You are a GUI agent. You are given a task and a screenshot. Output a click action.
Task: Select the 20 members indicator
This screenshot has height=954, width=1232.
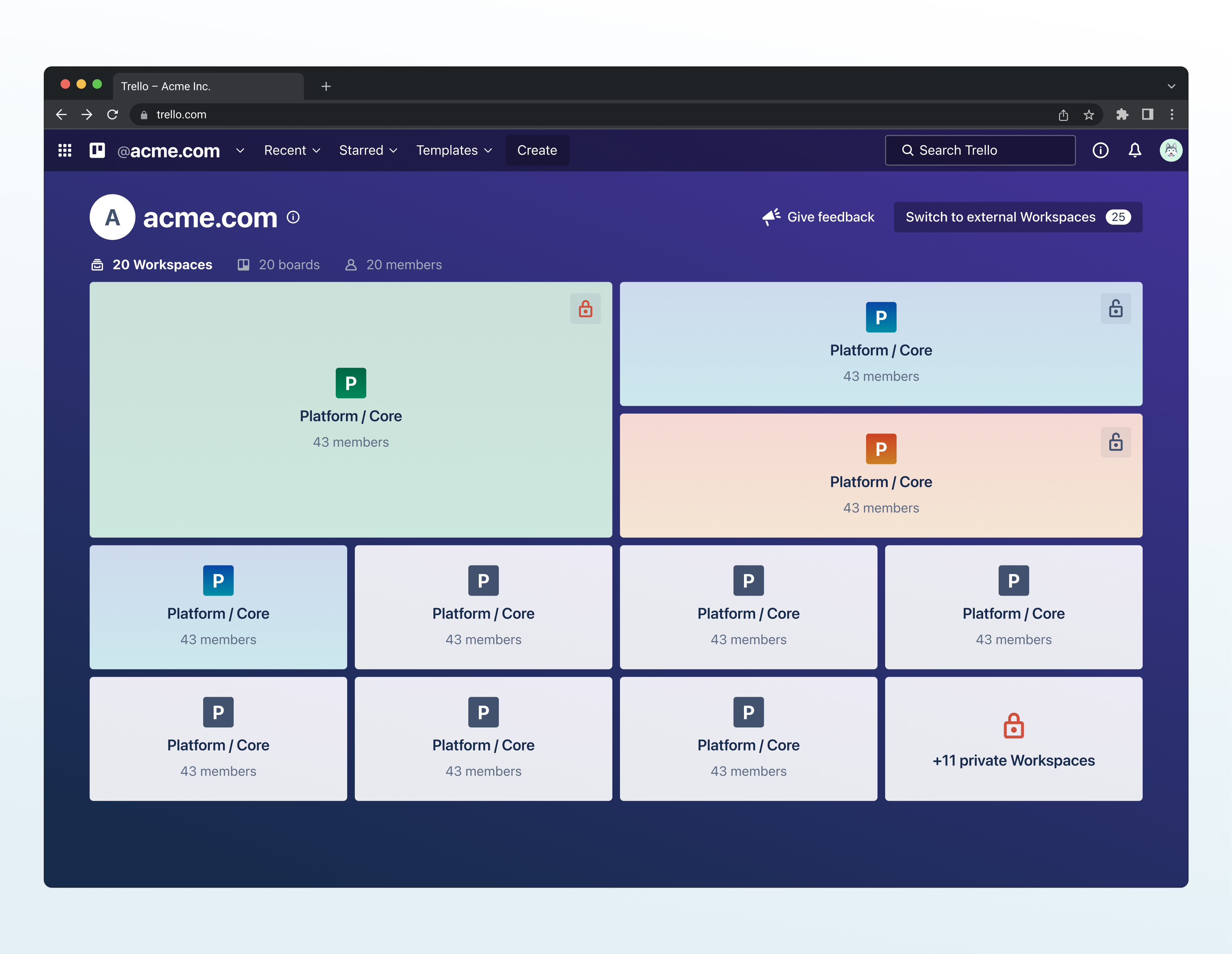coord(394,265)
